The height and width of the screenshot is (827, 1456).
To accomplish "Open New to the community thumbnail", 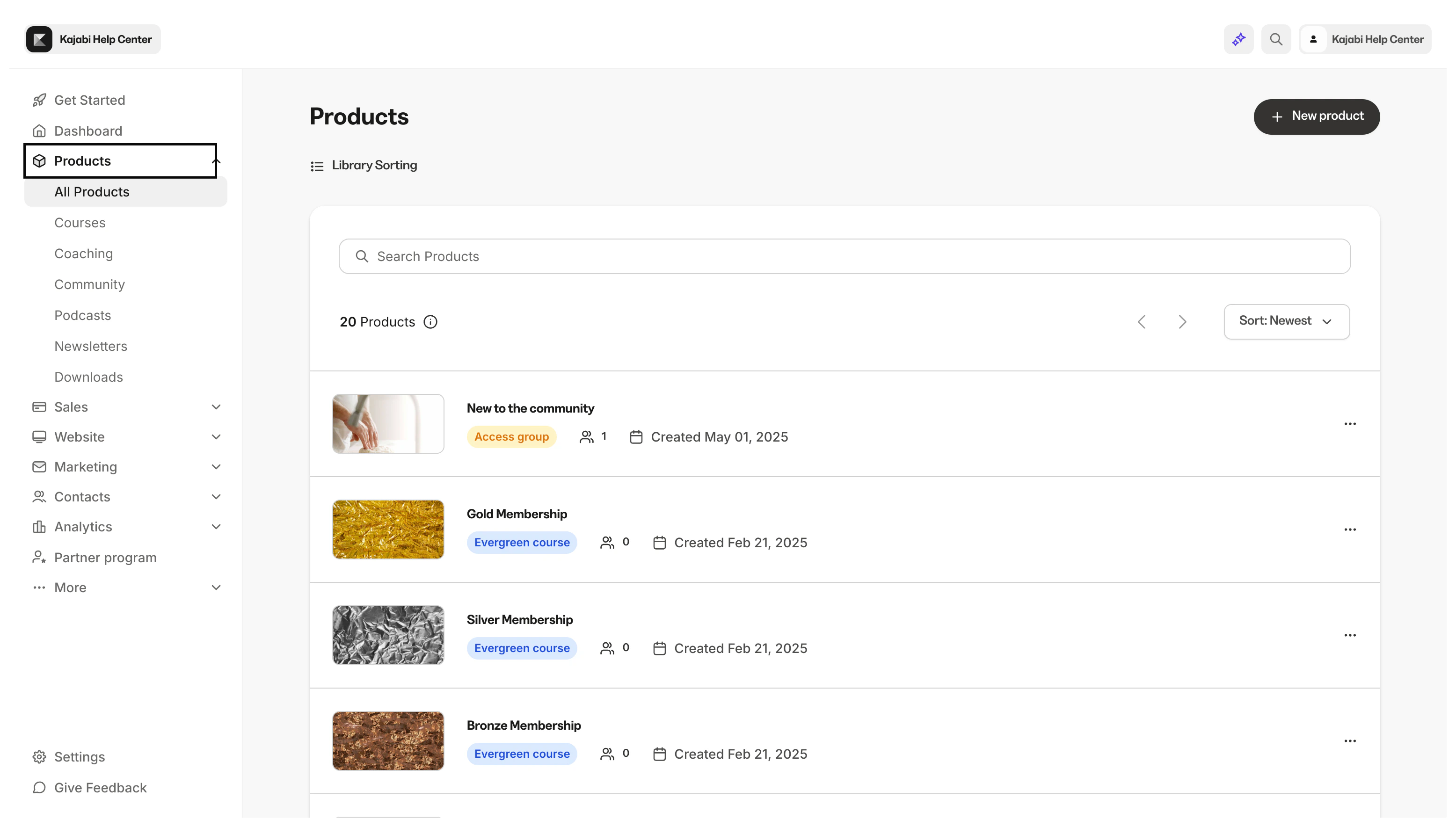I will [x=388, y=424].
